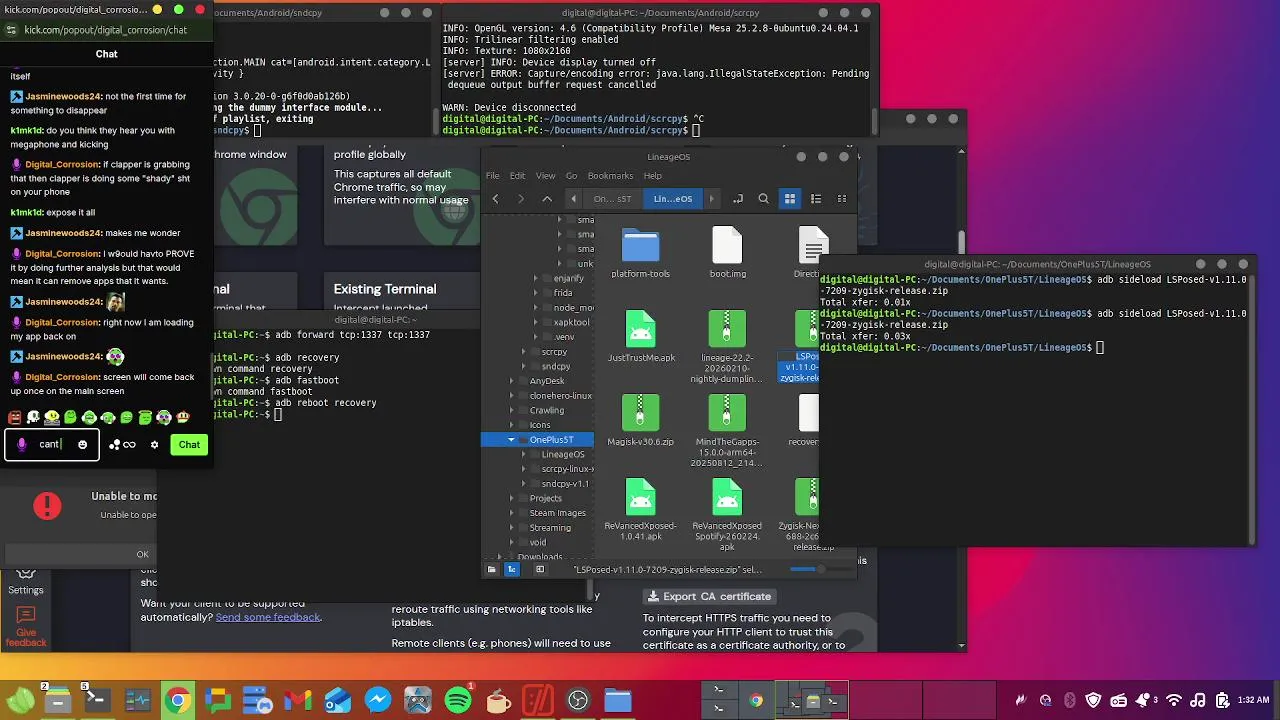Viewport: 1280px width, 720px height.
Task: Open the Help menu in the file manager
Action: pos(652,176)
